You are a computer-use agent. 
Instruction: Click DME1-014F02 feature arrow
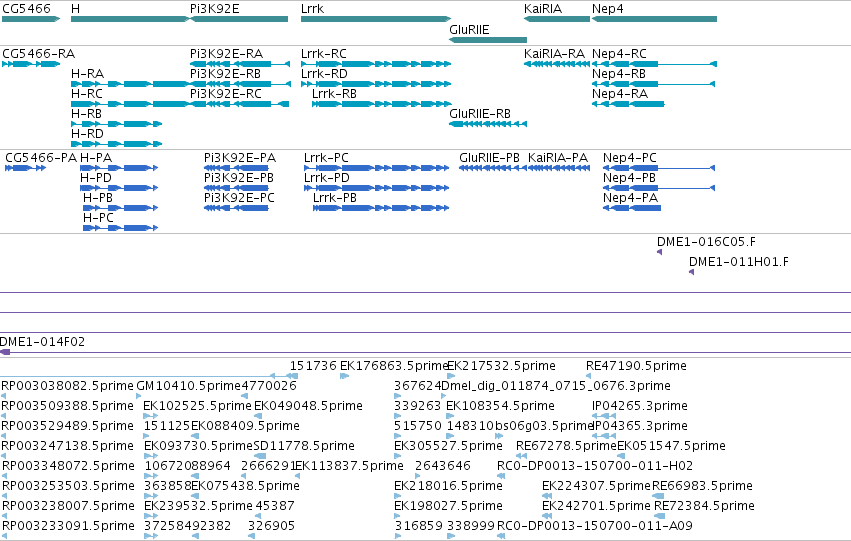pyautogui.click(x=5, y=353)
